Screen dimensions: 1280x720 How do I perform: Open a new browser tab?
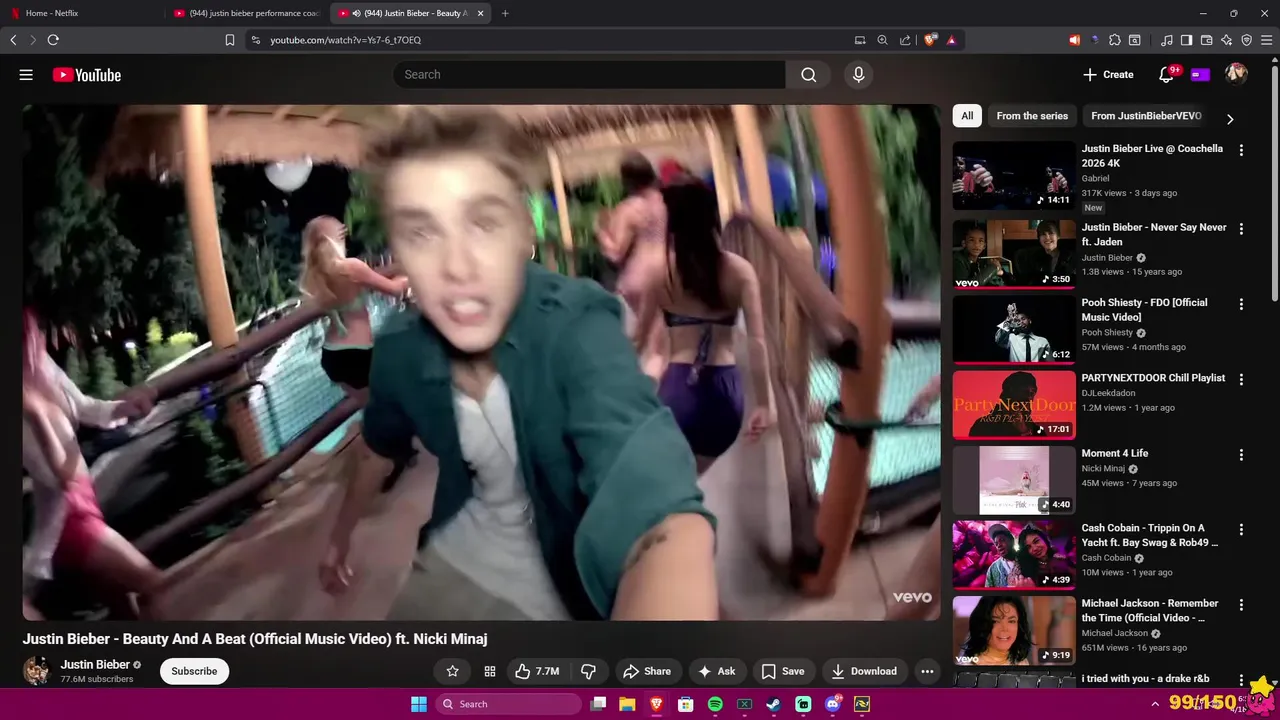click(x=505, y=13)
